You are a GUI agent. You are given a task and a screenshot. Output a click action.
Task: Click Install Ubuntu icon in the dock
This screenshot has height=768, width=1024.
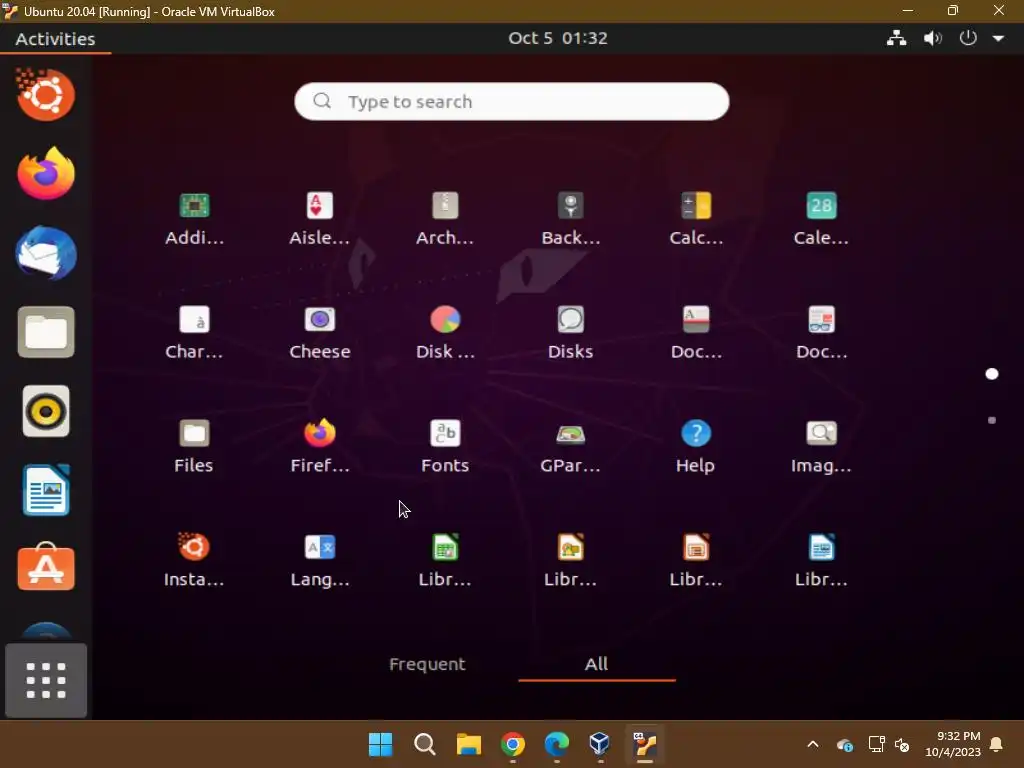[46, 95]
